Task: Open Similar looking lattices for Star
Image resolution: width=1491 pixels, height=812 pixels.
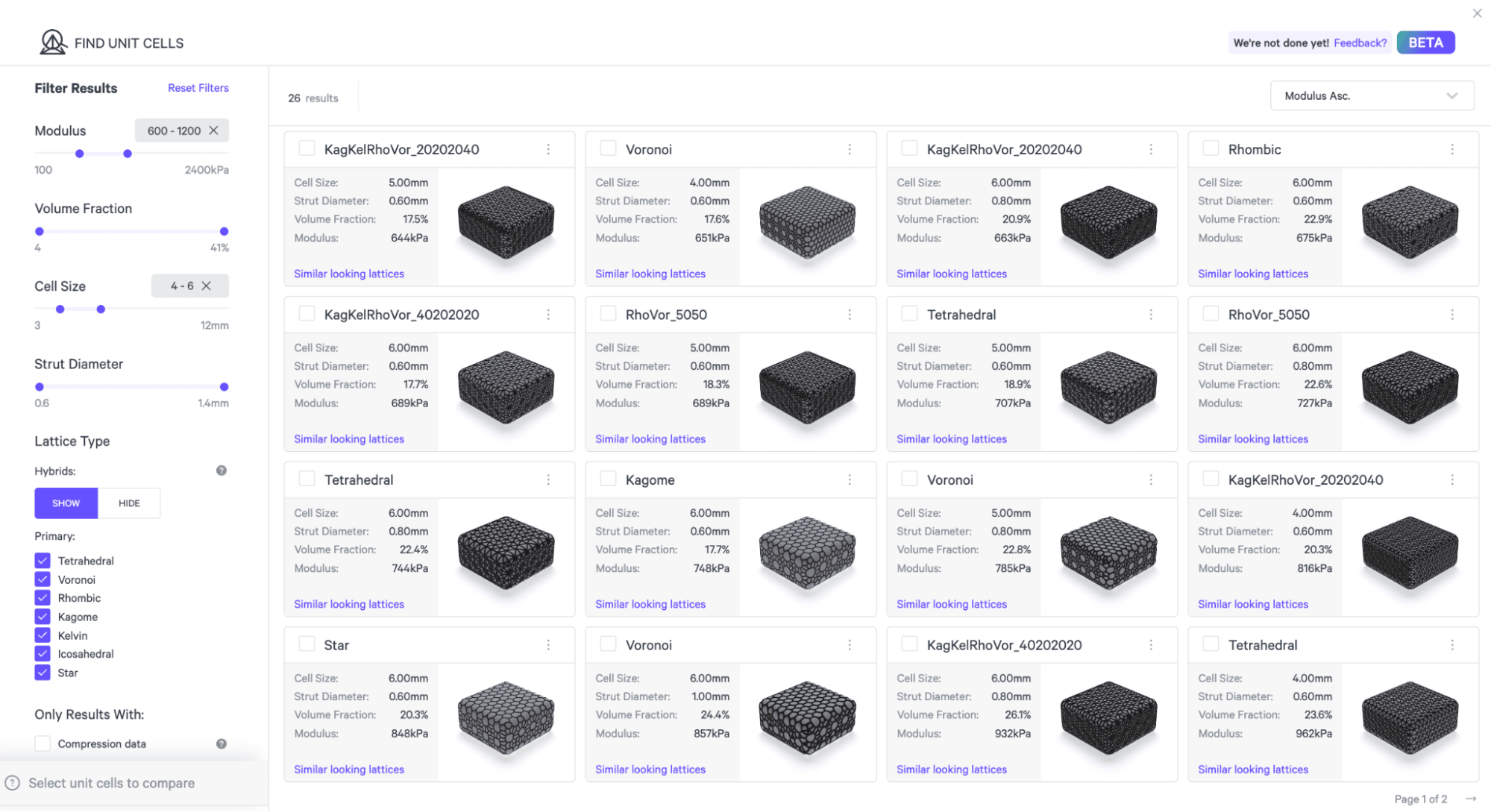Action: pos(348,769)
